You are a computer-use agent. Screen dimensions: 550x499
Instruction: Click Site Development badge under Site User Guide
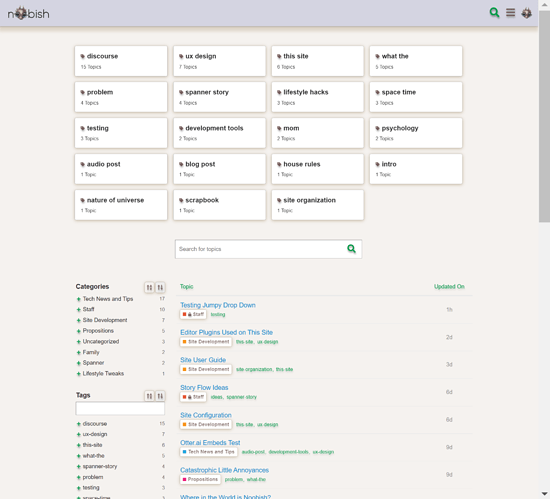tap(206, 369)
